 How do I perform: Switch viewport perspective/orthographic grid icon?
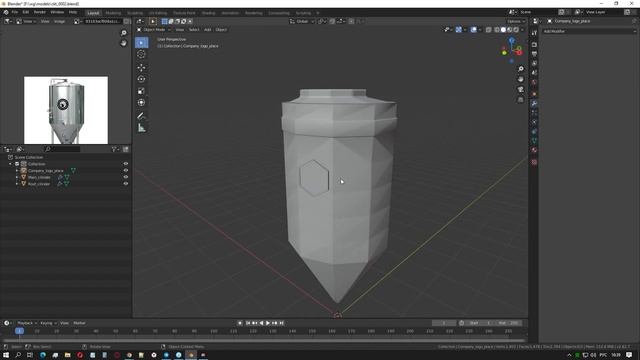point(520,100)
